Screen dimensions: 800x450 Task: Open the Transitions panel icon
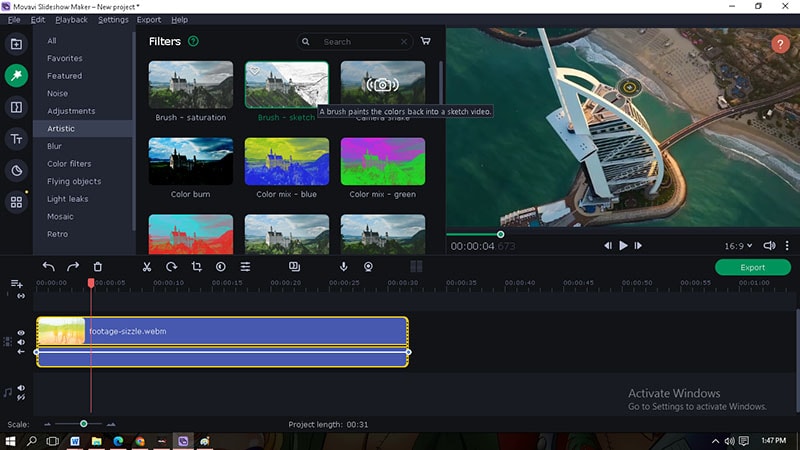coord(16,107)
